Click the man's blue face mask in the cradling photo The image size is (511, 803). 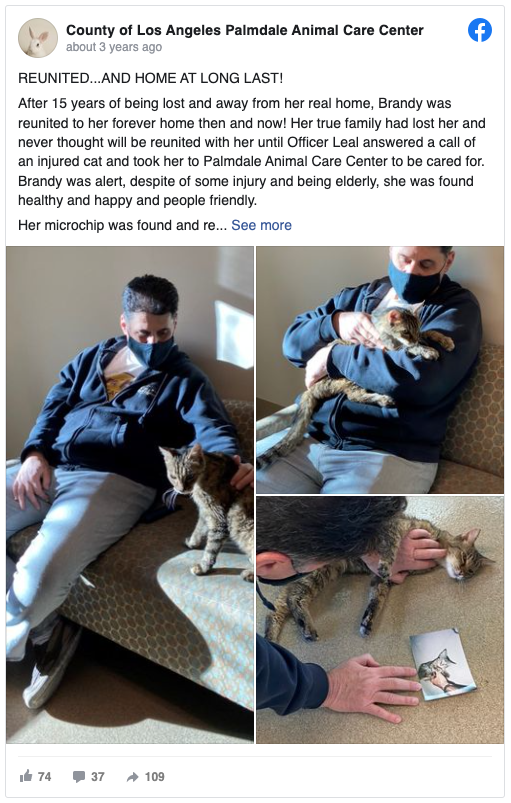tap(415, 280)
